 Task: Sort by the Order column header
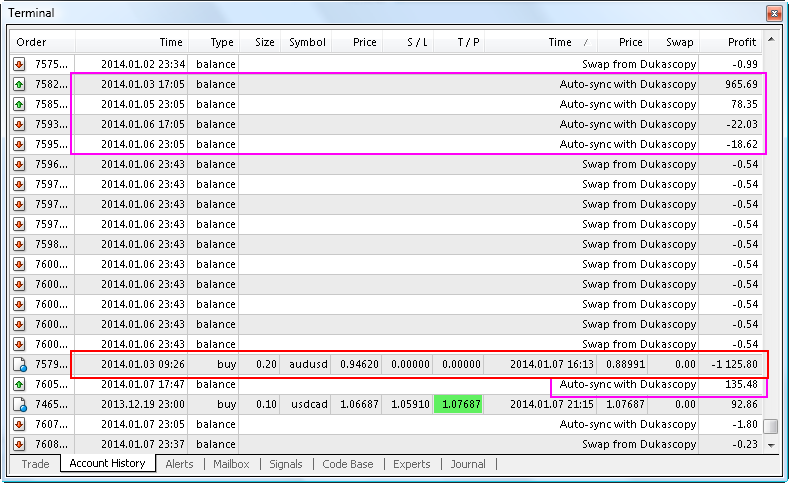(42, 42)
